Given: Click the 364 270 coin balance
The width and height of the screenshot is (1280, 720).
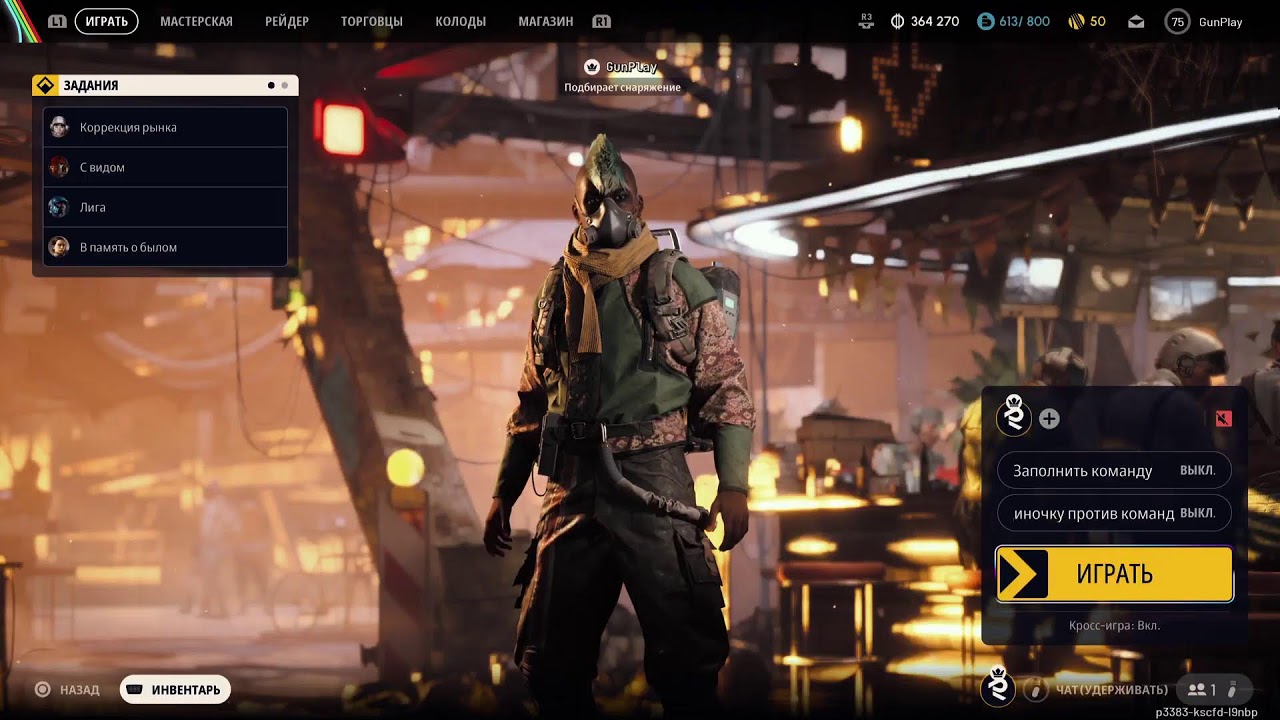Looking at the screenshot, I should point(935,21).
